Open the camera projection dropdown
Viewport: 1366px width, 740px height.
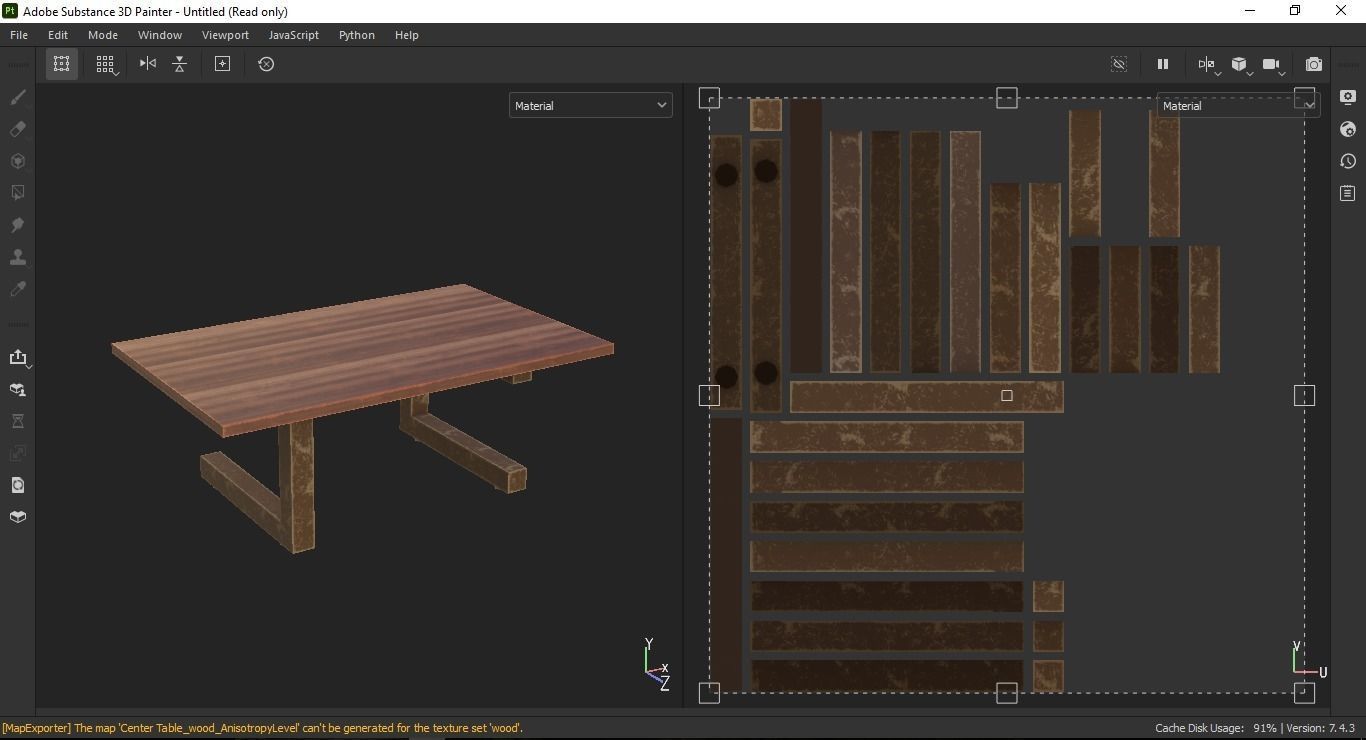[x=1272, y=64]
